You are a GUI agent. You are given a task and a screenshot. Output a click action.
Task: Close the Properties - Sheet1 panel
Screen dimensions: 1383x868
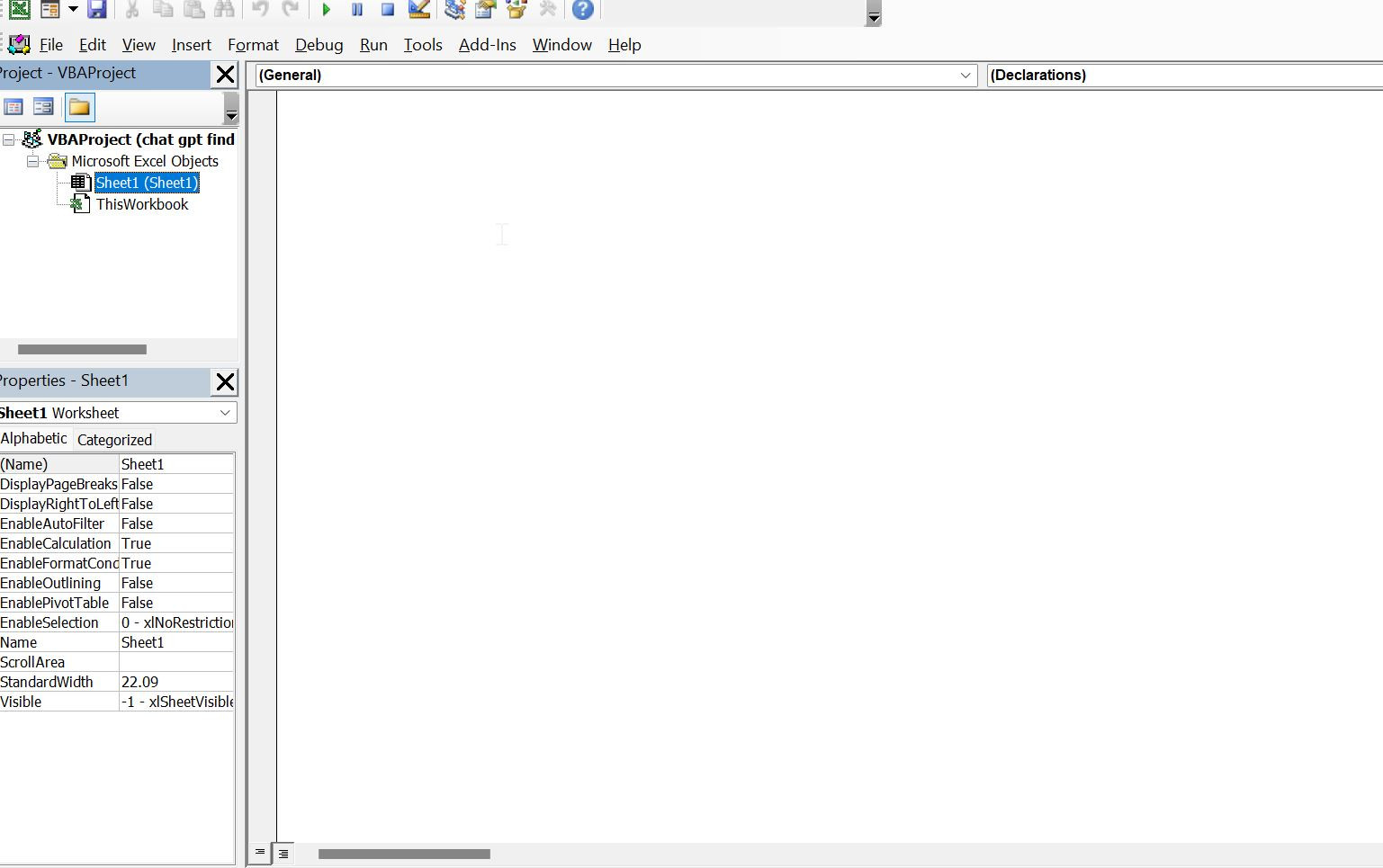[225, 382]
